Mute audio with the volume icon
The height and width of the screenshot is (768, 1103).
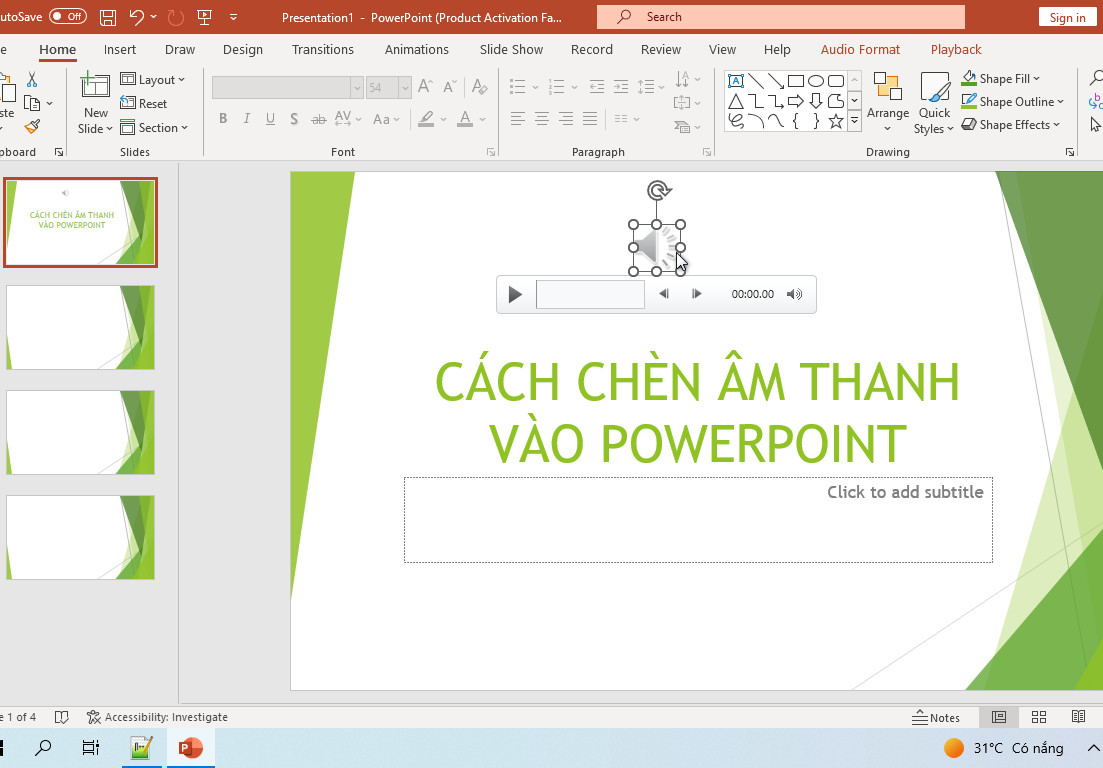click(794, 294)
